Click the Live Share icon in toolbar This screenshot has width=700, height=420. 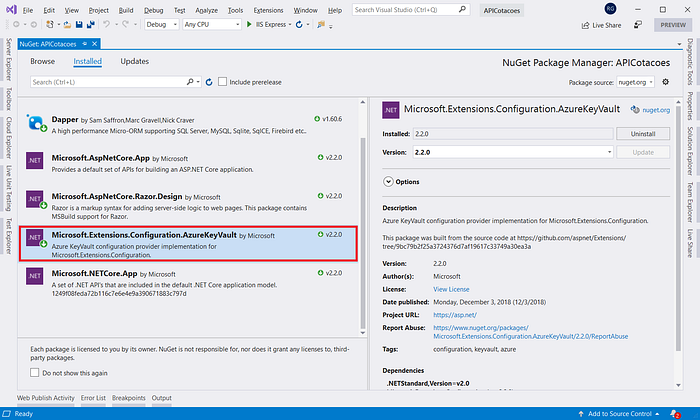tap(585, 25)
